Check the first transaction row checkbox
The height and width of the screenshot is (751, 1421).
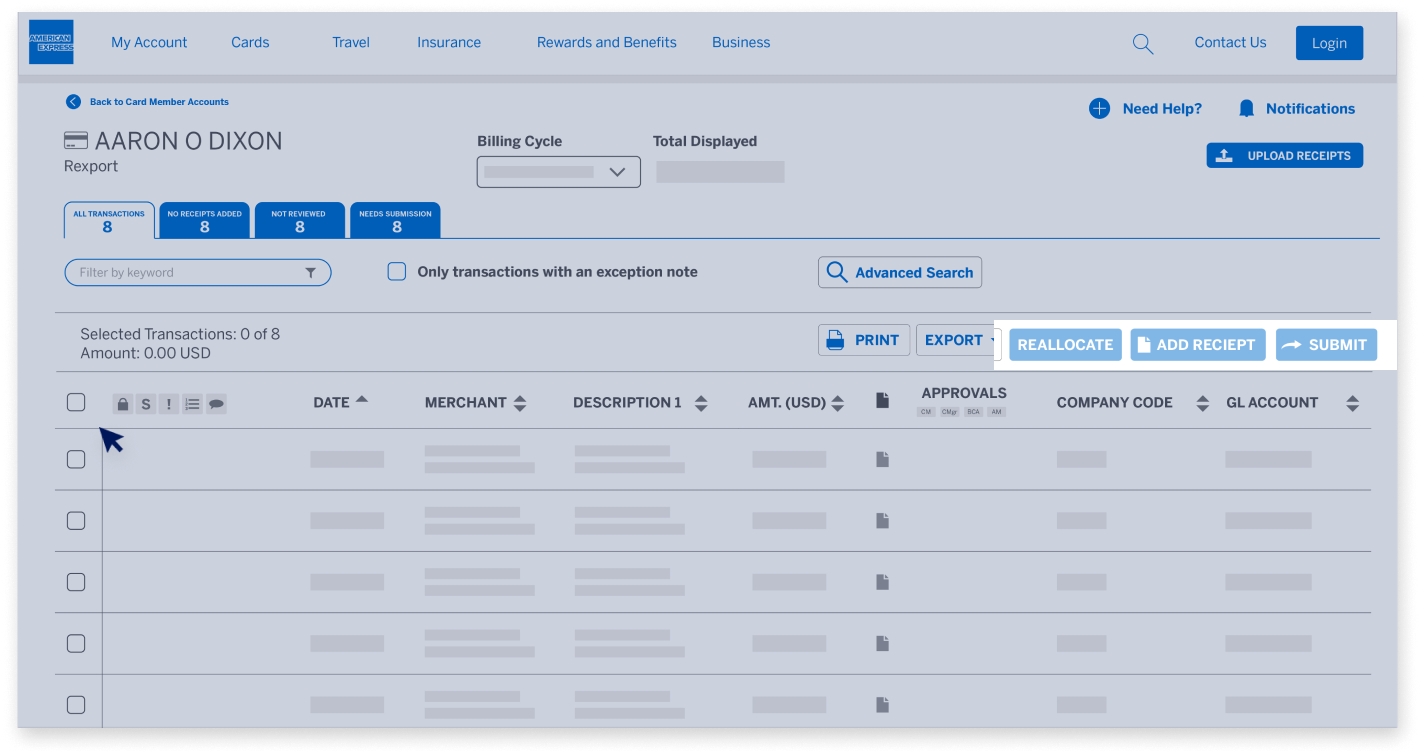click(x=76, y=460)
